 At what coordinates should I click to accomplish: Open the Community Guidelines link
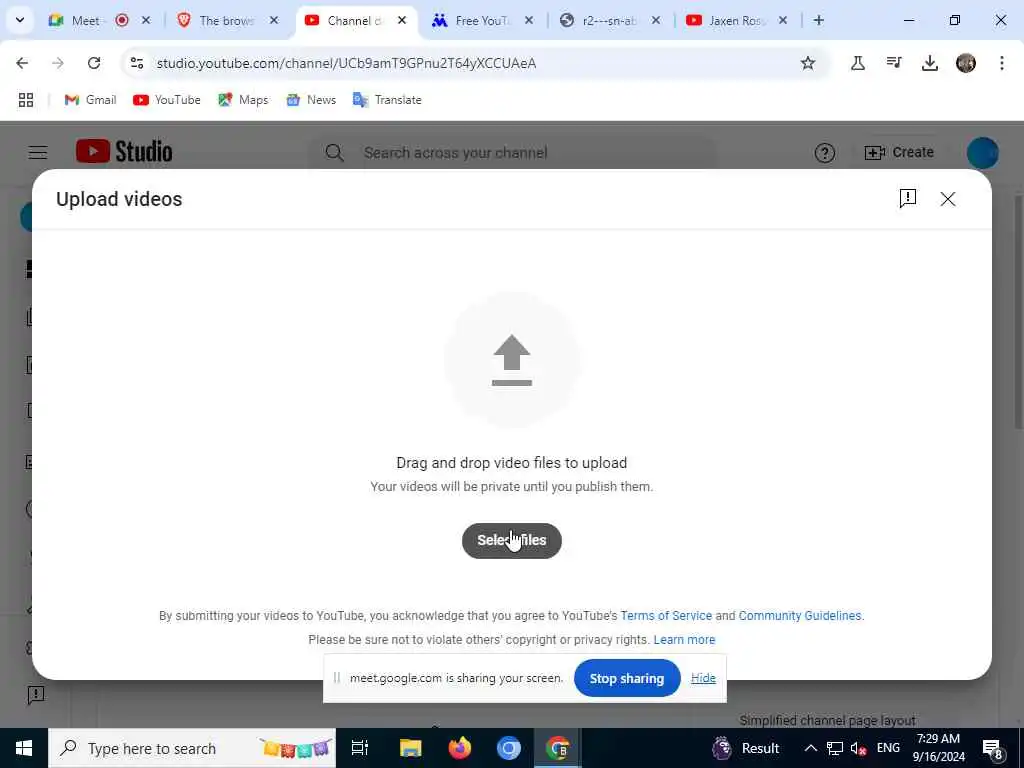pyautogui.click(x=800, y=616)
